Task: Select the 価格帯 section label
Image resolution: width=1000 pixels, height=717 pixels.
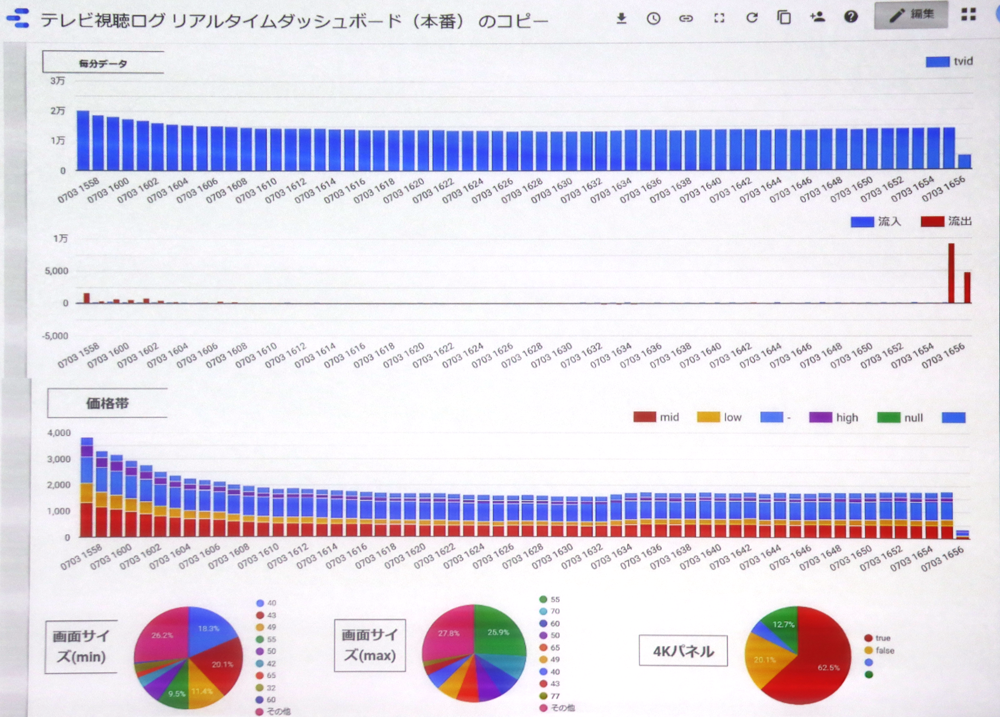Action: [x=104, y=404]
